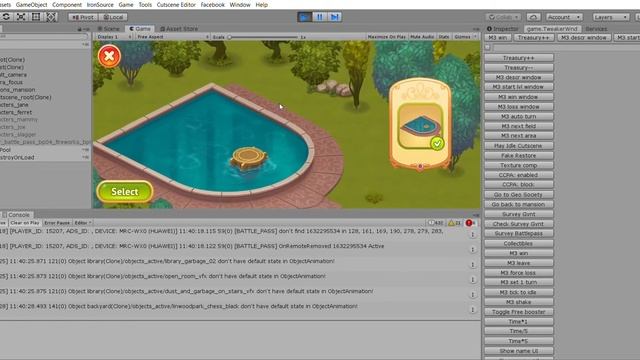Click the round platform in the pool

(249, 157)
